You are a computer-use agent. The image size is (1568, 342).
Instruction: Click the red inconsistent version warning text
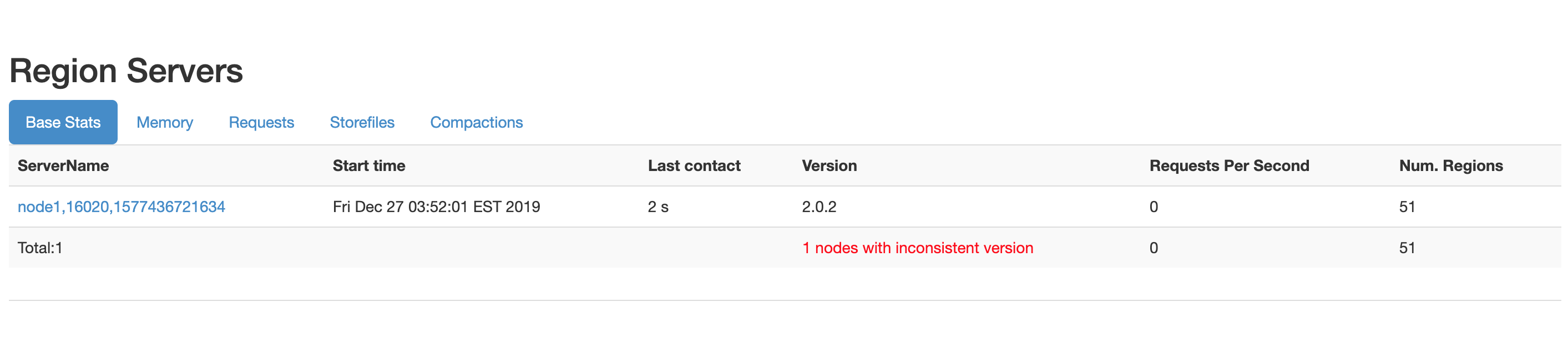(x=917, y=248)
